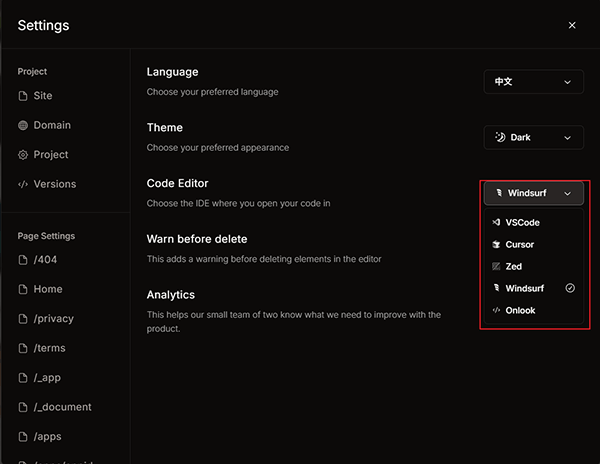Click the Cursor logo icon in dropdown
600x464 pixels.
pyautogui.click(x=496, y=244)
